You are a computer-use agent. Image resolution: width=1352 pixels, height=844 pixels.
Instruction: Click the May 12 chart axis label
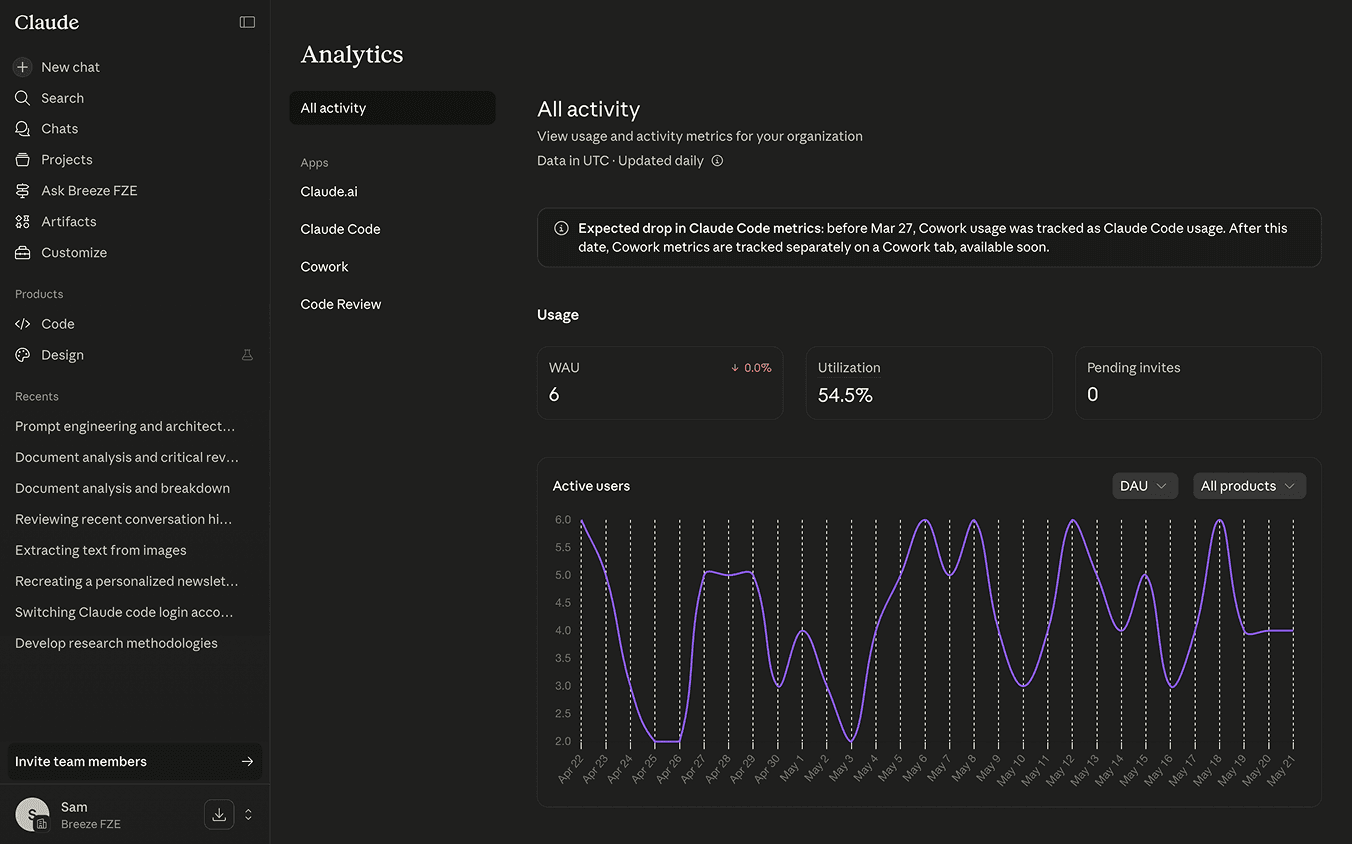(x=1062, y=770)
